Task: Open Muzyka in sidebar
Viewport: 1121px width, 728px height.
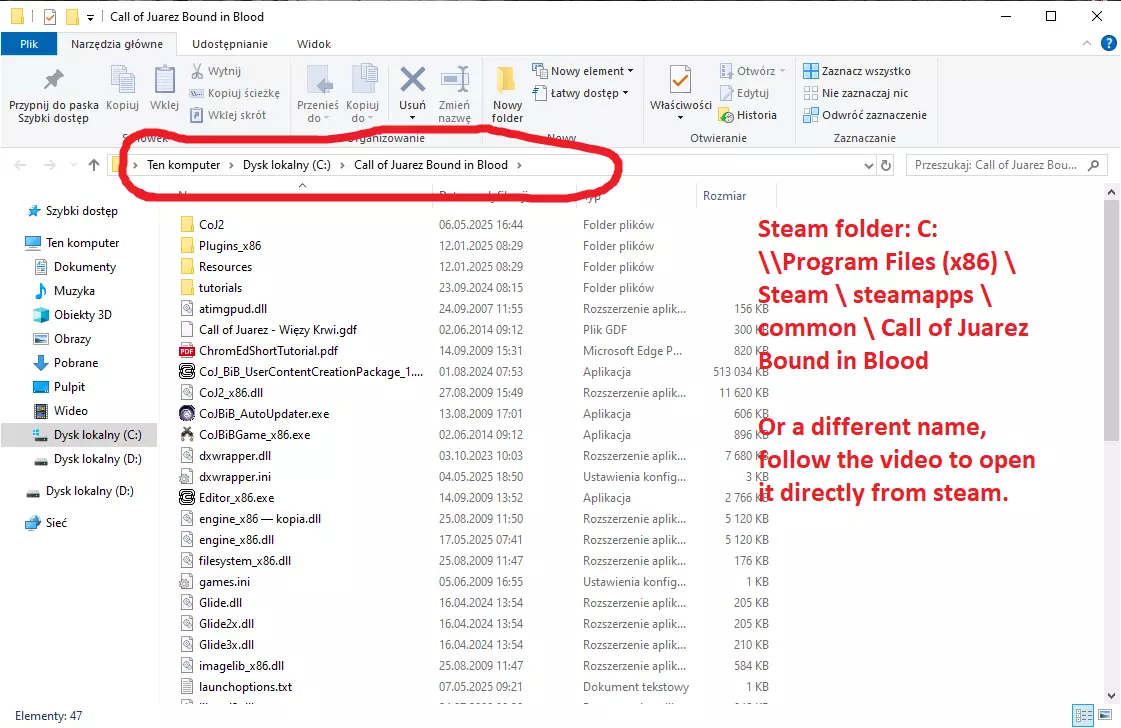Action: click(x=64, y=291)
